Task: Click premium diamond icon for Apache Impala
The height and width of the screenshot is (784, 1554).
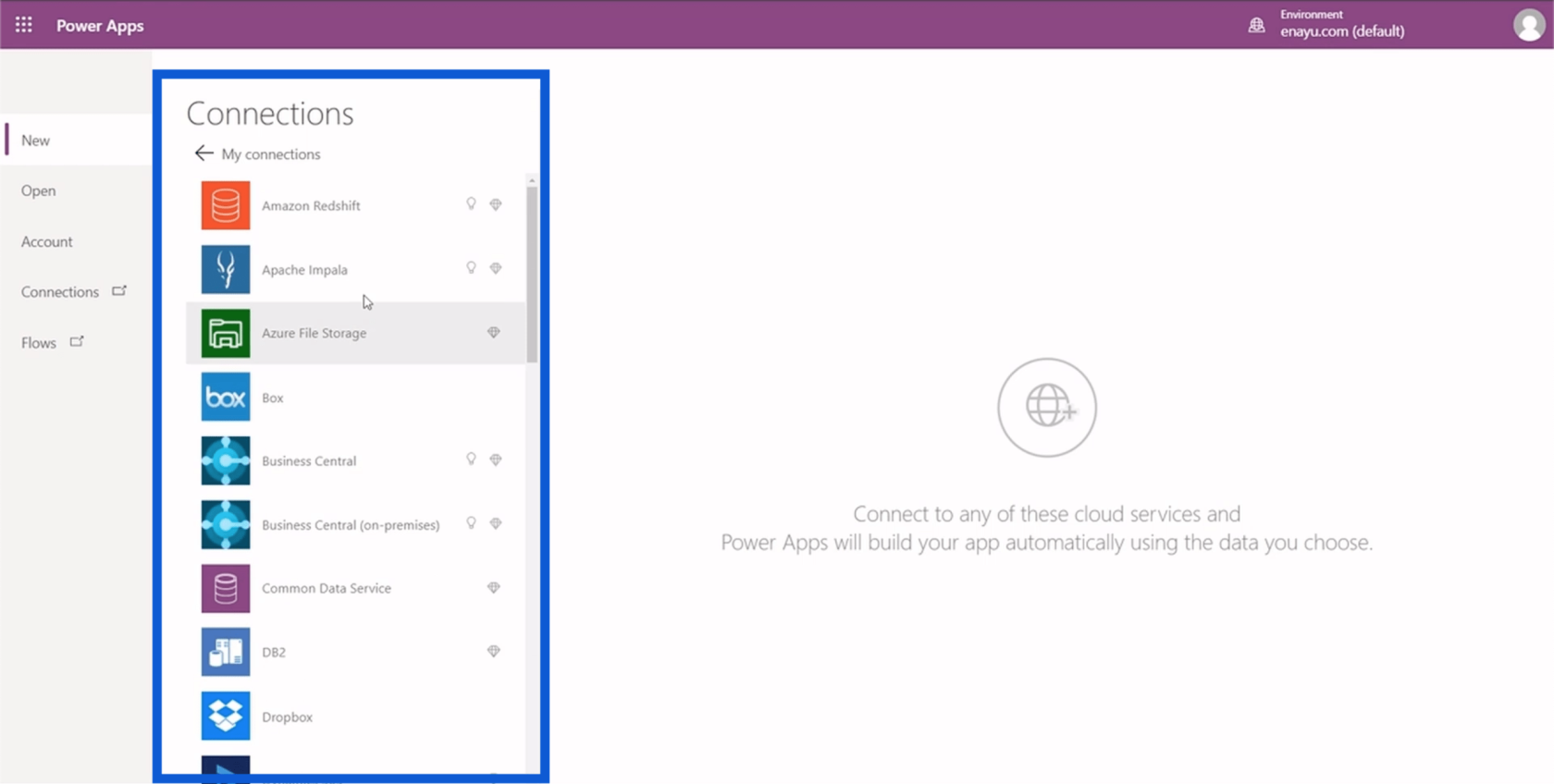Action: (496, 268)
